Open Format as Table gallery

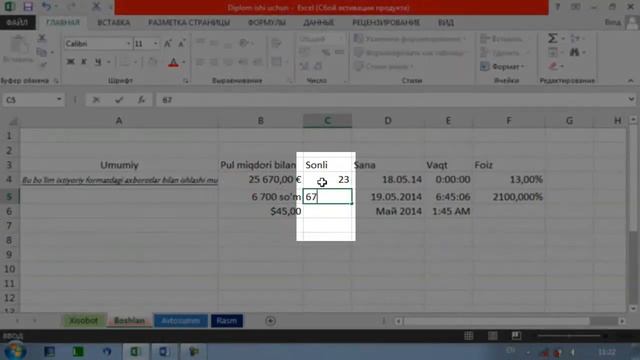410,53
